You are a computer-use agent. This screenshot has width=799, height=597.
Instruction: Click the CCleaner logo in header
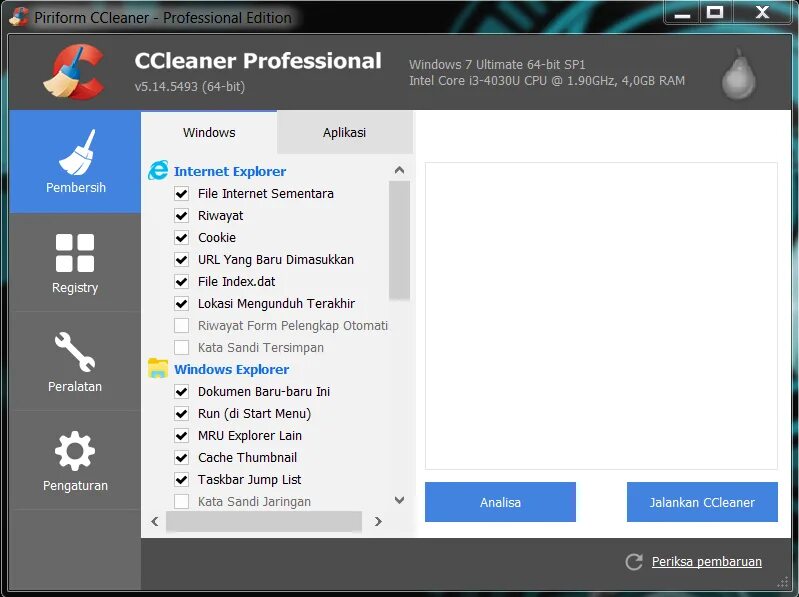(x=74, y=71)
